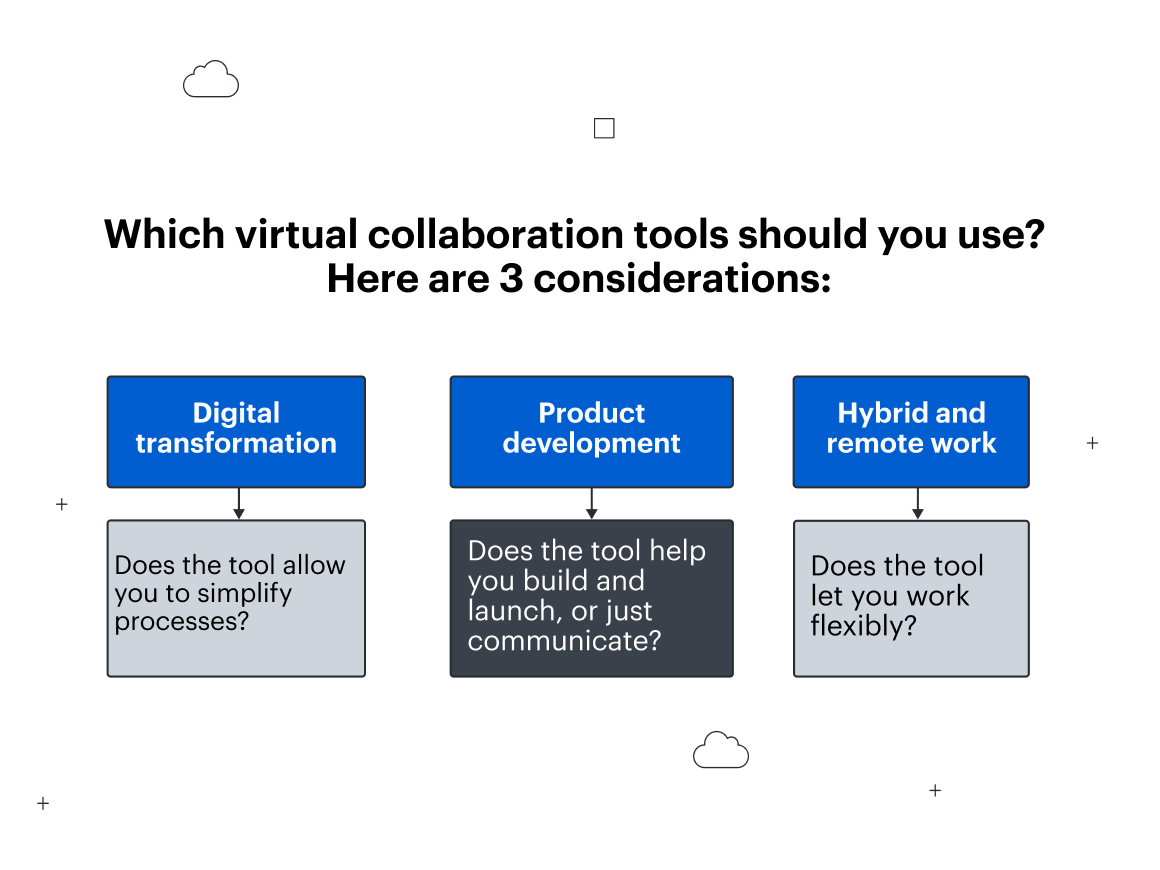Click the plus sign in the bottom-right area
Viewport: 1160px width, 870px height.
click(x=935, y=790)
